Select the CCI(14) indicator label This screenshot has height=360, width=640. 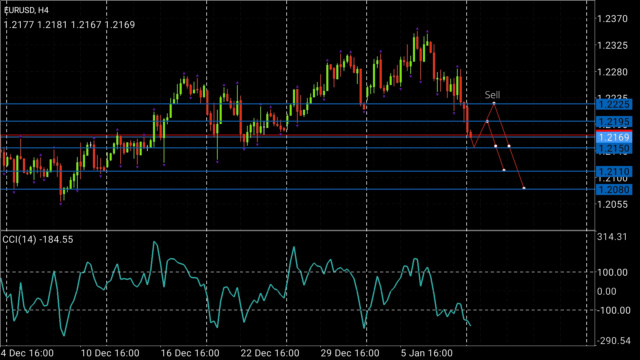38,240
